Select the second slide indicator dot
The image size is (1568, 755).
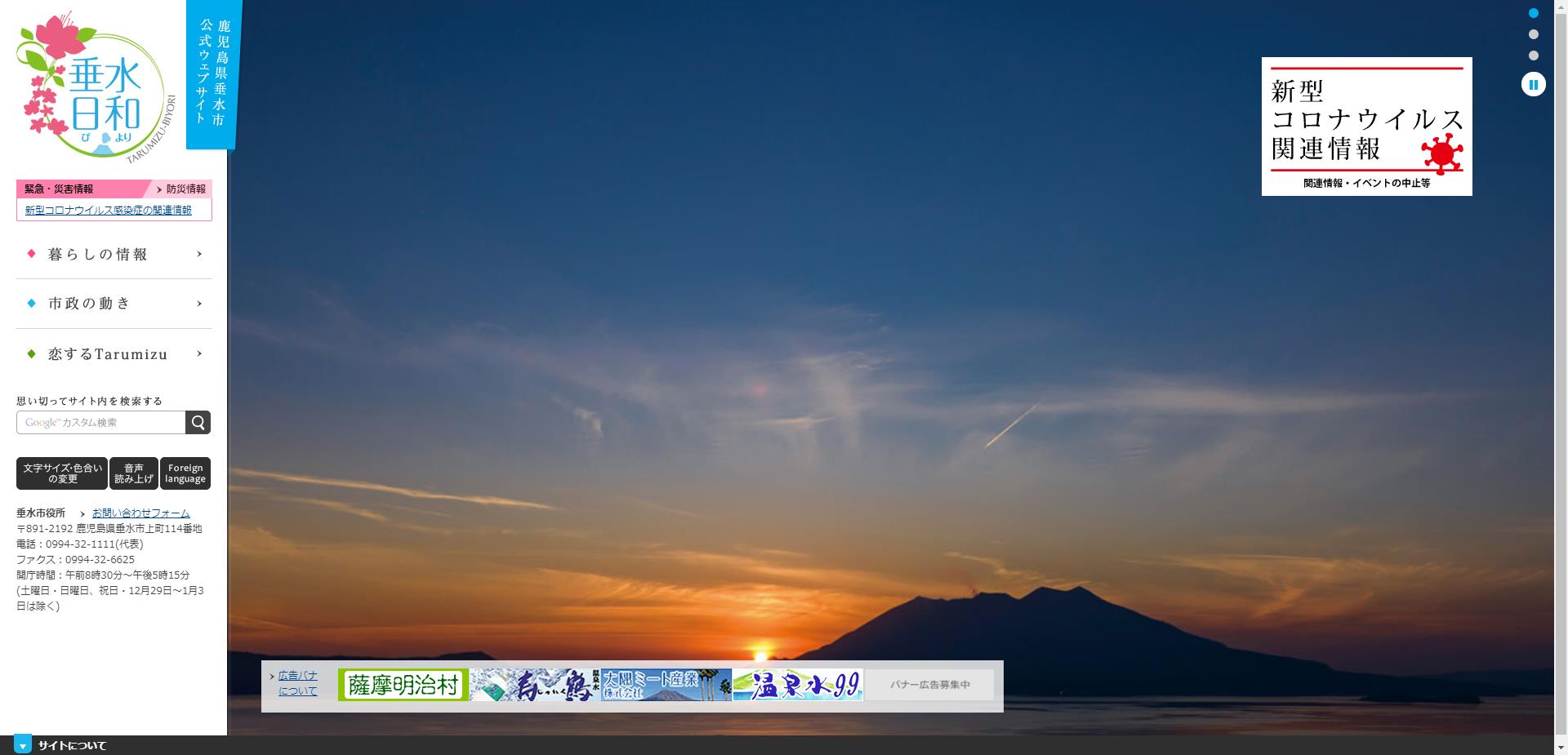click(1533, 34)
